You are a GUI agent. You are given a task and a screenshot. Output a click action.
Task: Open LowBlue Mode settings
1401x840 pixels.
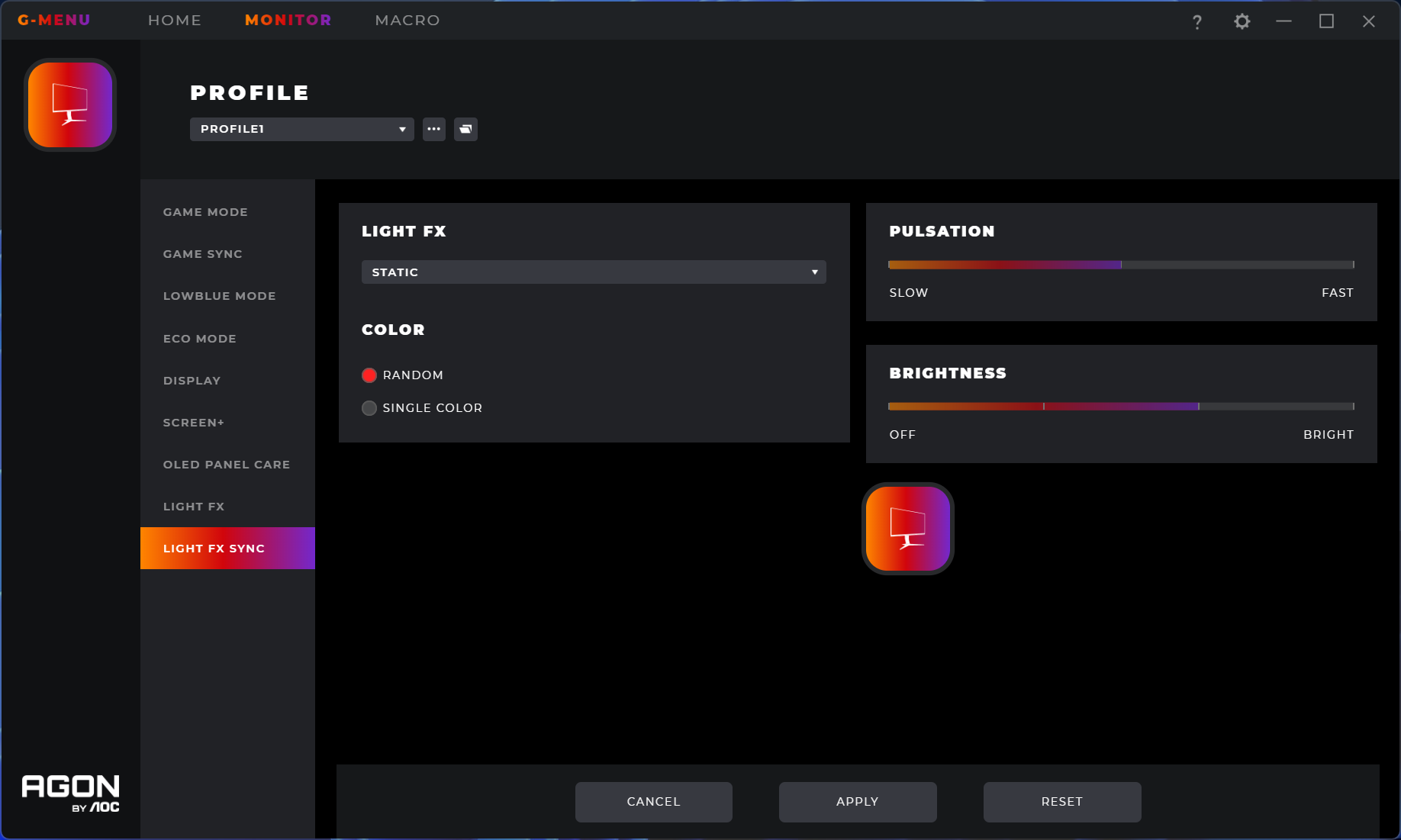pyautogui.click(x=227, y=296)
